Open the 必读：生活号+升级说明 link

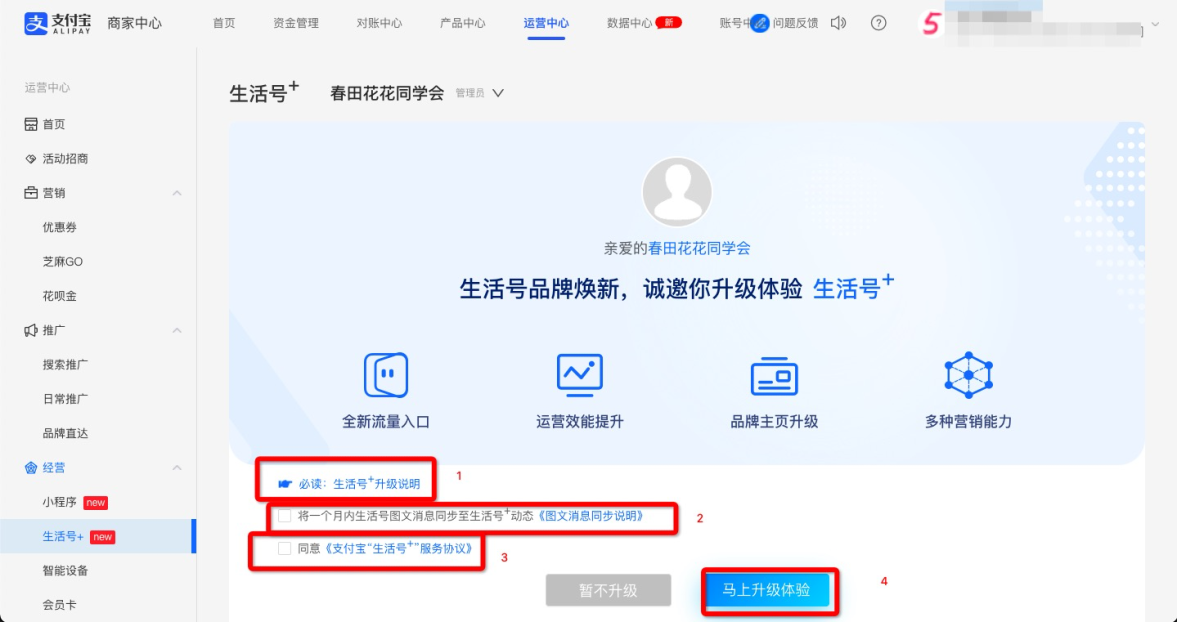[x=360, y=484]
